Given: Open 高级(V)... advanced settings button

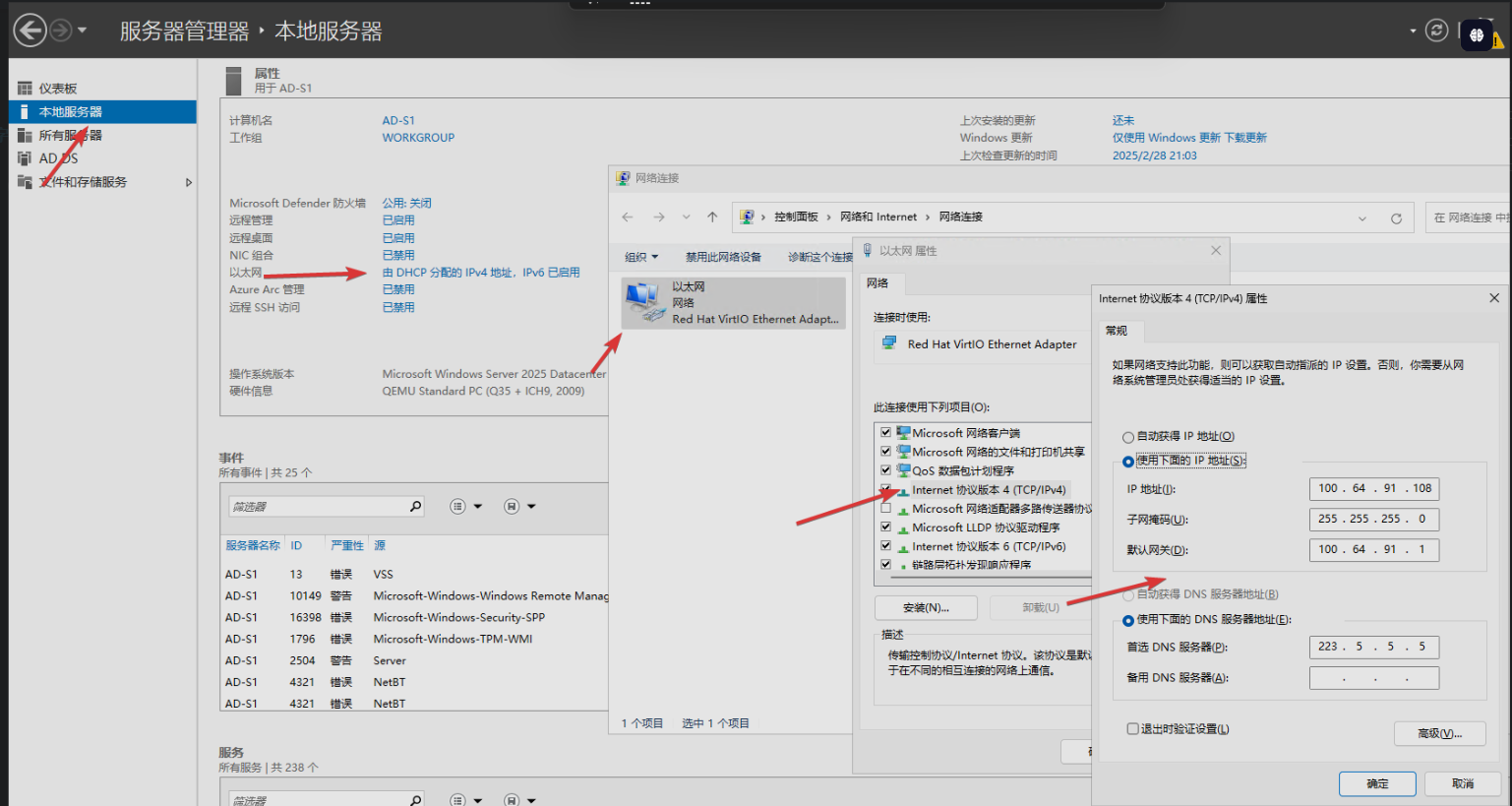Looking at the screenshot, I should point(1439,734).
